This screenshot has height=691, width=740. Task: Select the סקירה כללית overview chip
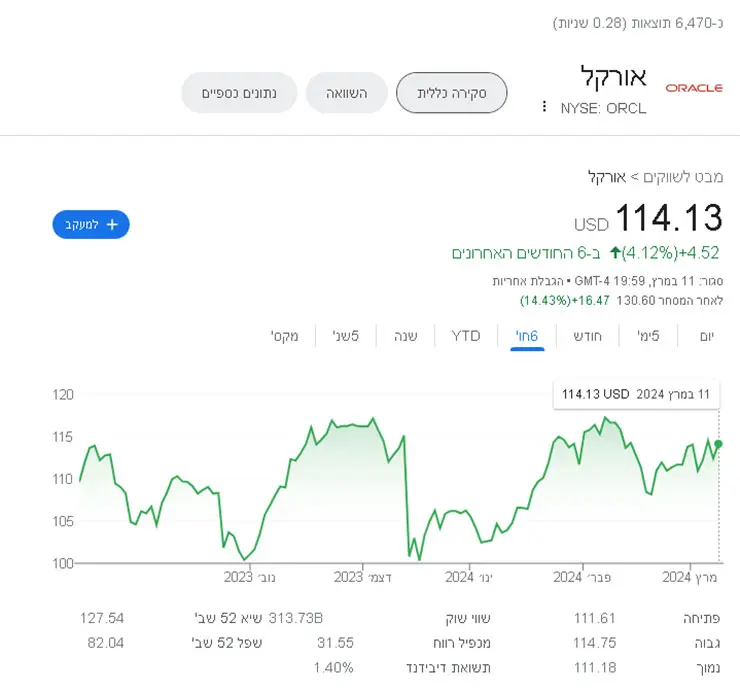point(452,93)
